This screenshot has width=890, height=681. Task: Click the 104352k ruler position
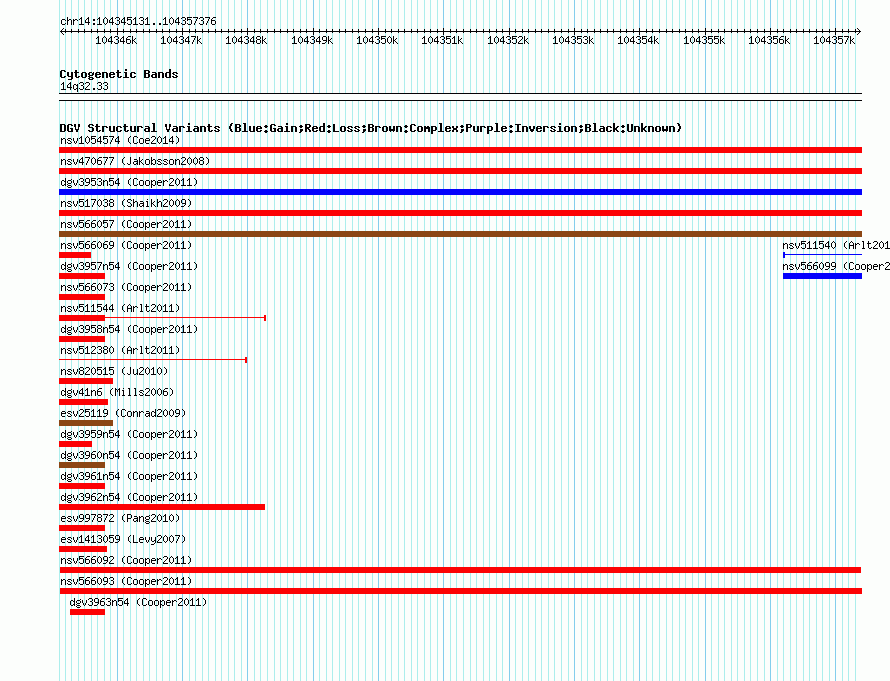[x=509, y=40]
